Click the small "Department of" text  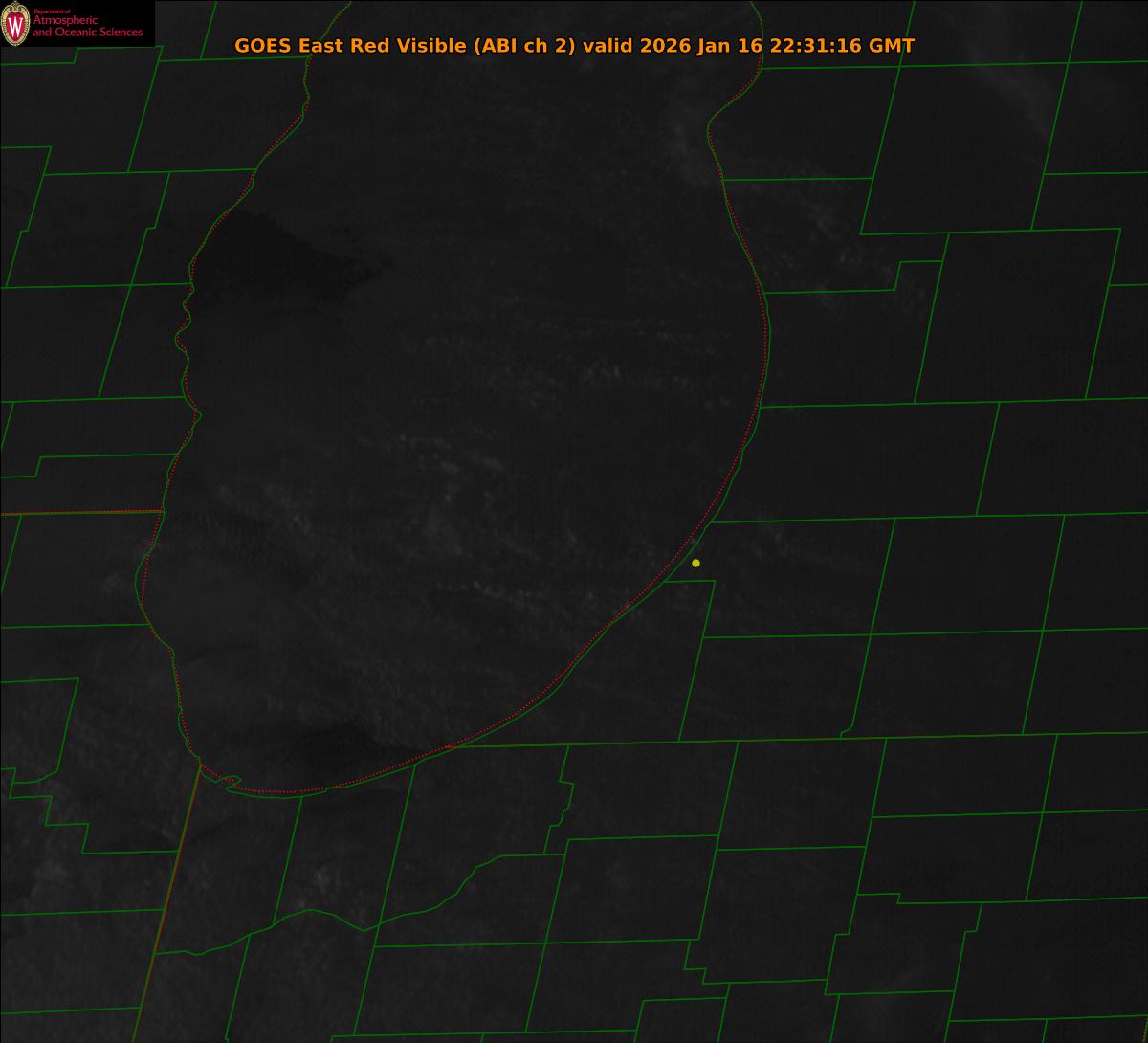[x=52, y=11]
